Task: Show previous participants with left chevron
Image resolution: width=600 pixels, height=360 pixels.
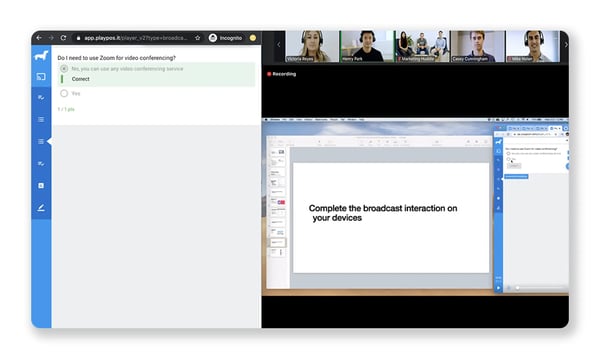Action: point(279,45)
